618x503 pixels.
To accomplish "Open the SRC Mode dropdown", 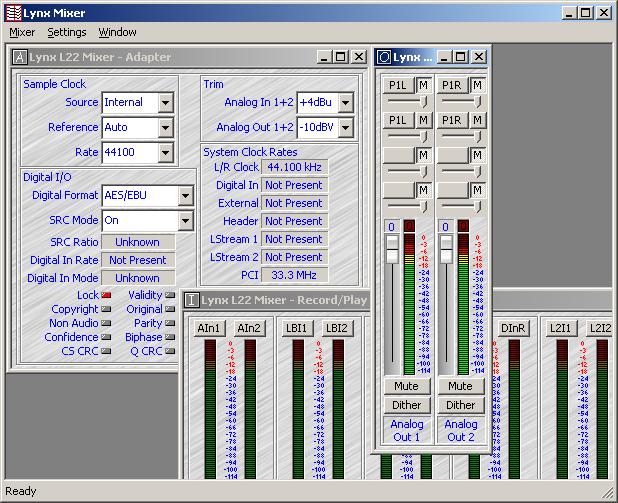I will pyautogui.click(x=185, y=220).
